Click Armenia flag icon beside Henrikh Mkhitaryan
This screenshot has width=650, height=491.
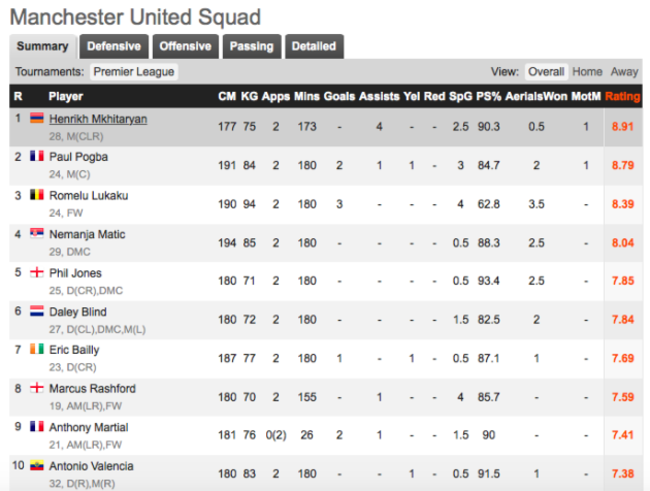37,119
